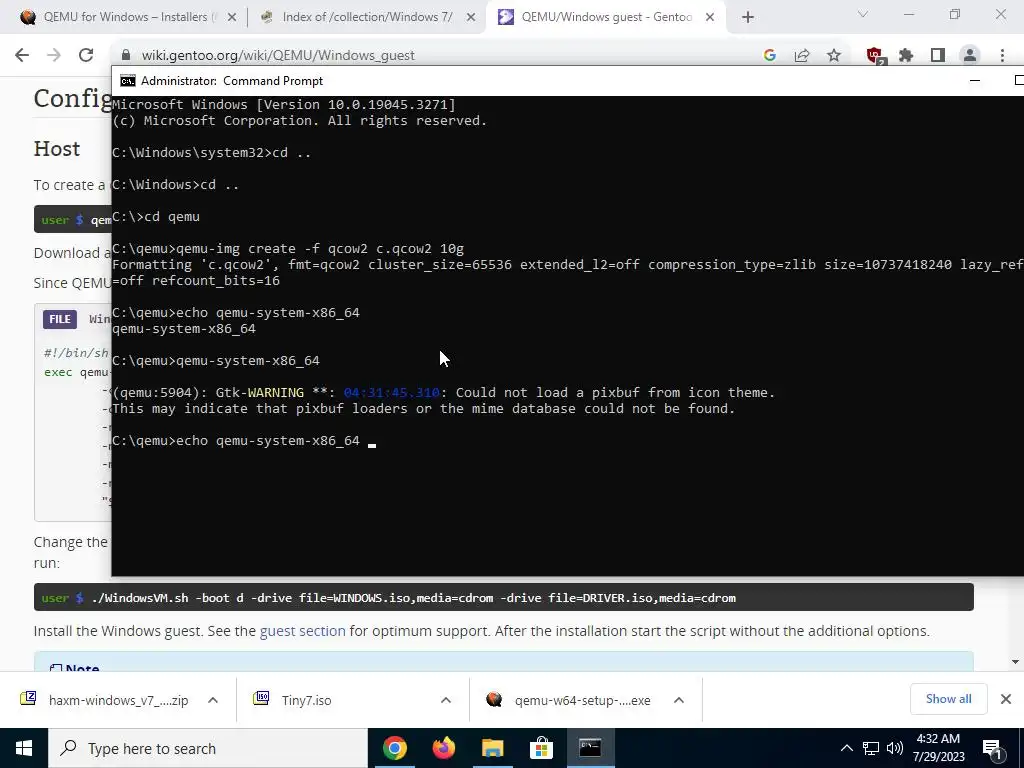Open the volume speaker tray icon
Viewport: 1024px width, 768px height.
pos(895,748)
